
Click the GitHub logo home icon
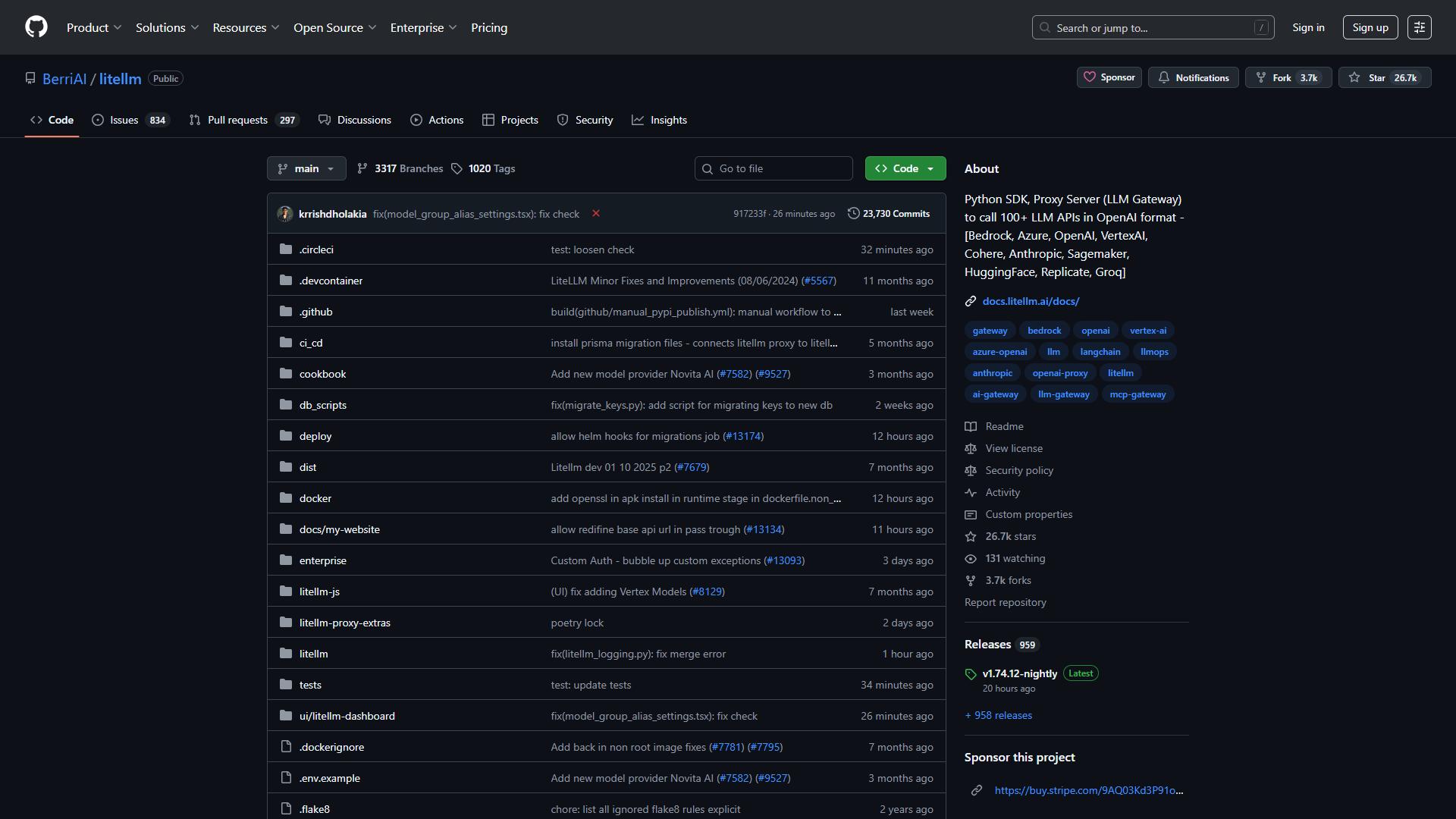pyautogui.click(x=36, y=27)
